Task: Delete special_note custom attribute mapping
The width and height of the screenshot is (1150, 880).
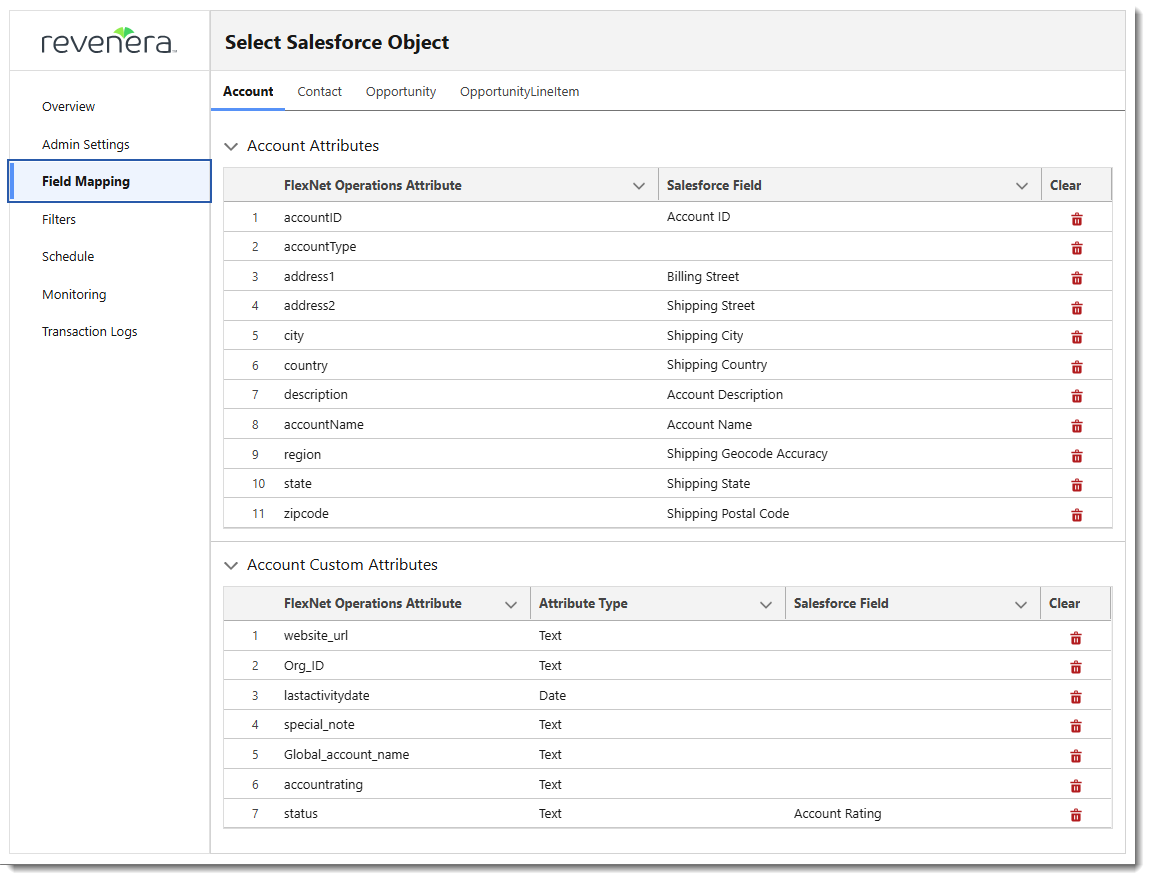Action: 1076,726
